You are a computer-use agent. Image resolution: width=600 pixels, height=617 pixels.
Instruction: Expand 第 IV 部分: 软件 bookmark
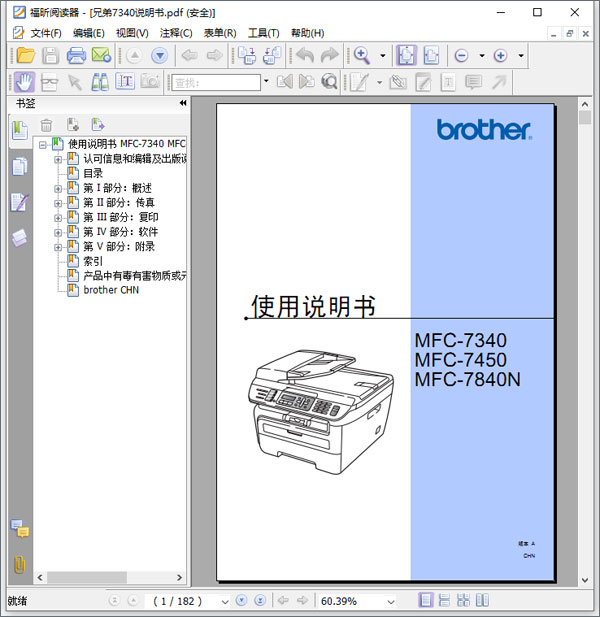click(x=58, y=233)
